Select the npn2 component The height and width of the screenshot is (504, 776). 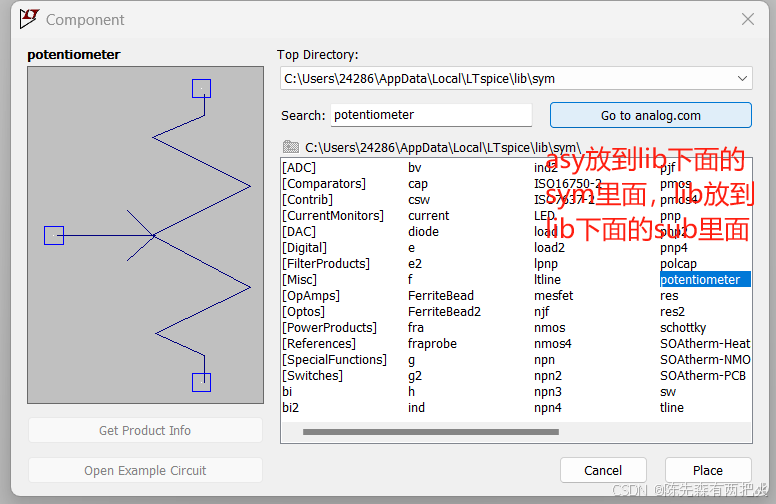(x=548, y=376)
